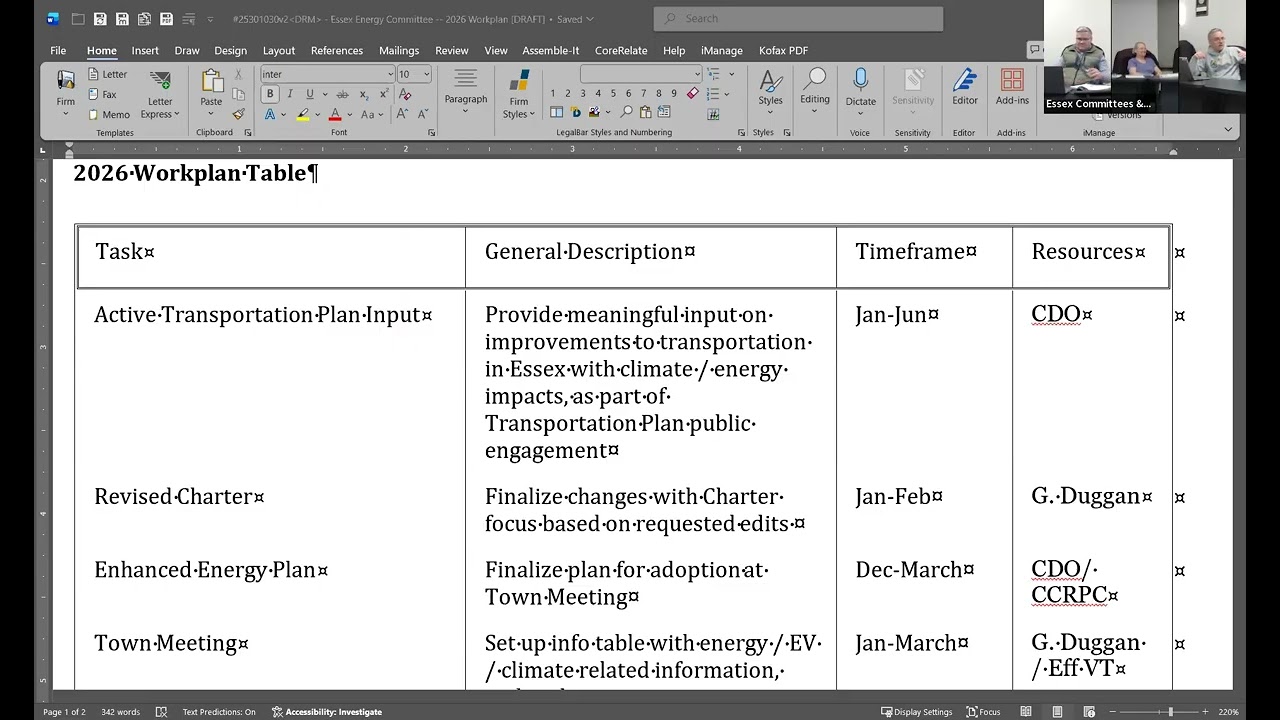Click the Focus mode button
The image size is (1280, 720).
click(983, 712)
